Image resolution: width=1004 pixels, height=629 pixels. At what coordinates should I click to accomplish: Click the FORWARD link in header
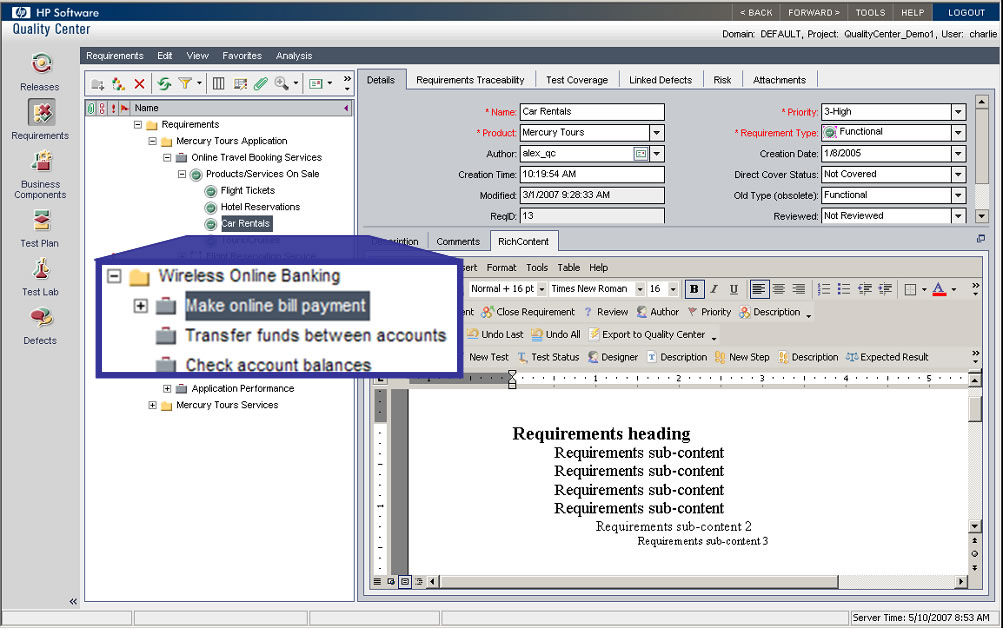[x=814, y=12]
